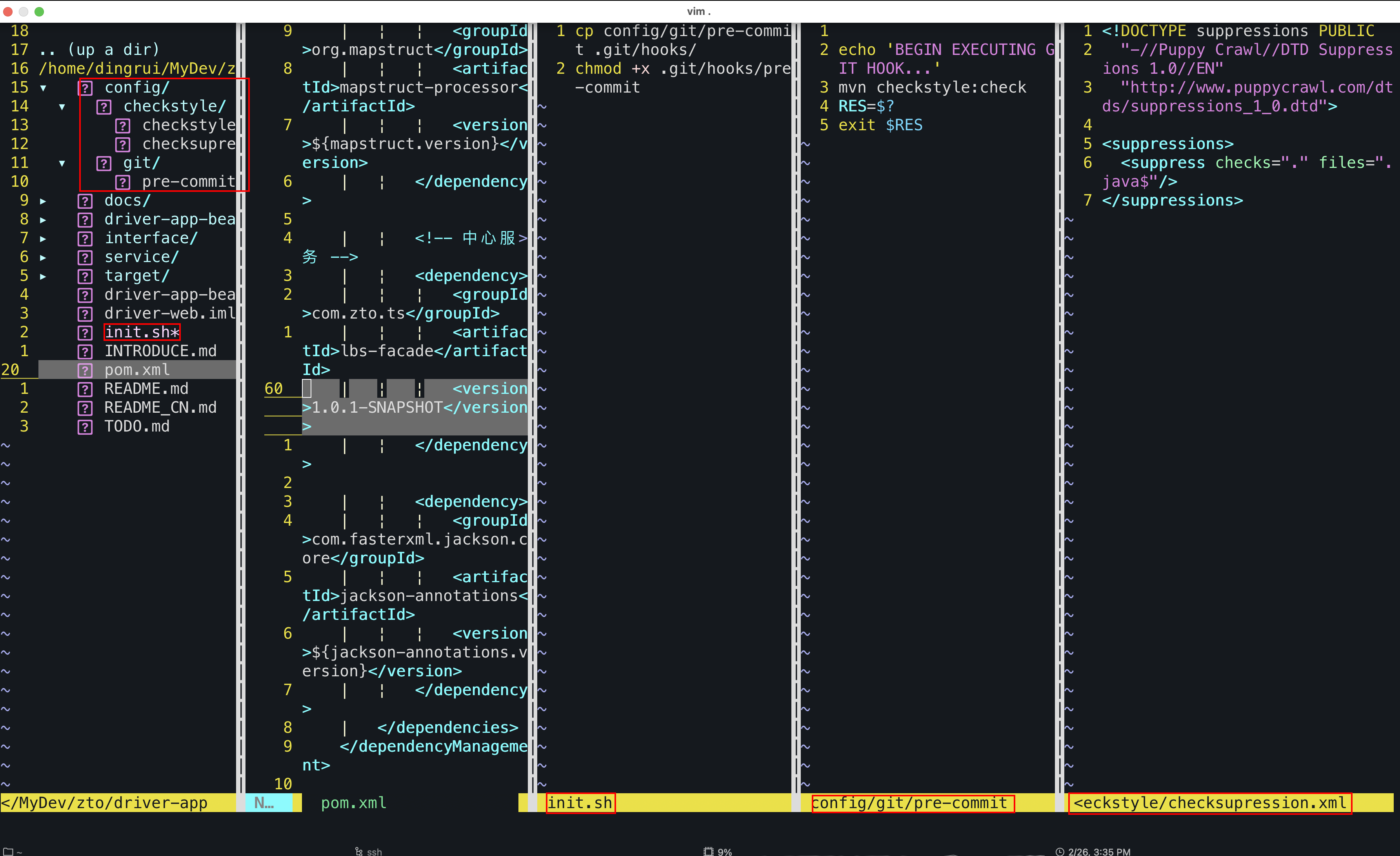The image size is (1400, 856).
Task: Collapse the checkstyle/ folder arrow
Action: (61, 107)
